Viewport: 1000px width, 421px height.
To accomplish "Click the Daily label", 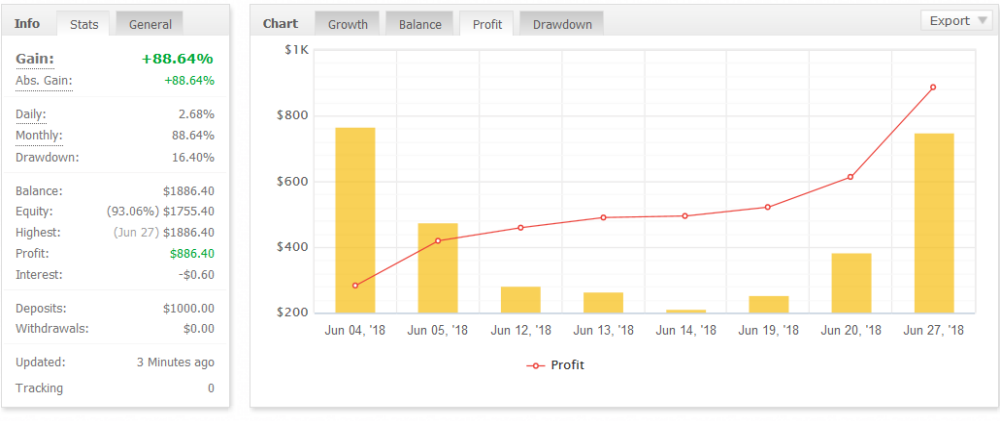I will pos(31,115).
